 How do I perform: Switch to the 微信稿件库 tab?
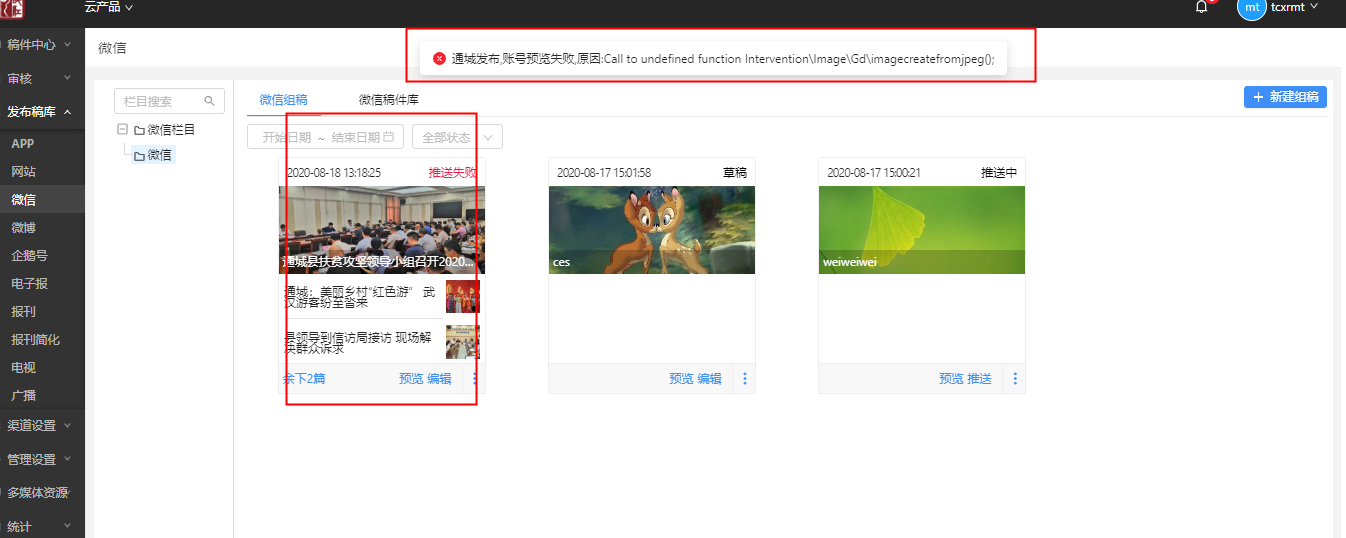388,100
